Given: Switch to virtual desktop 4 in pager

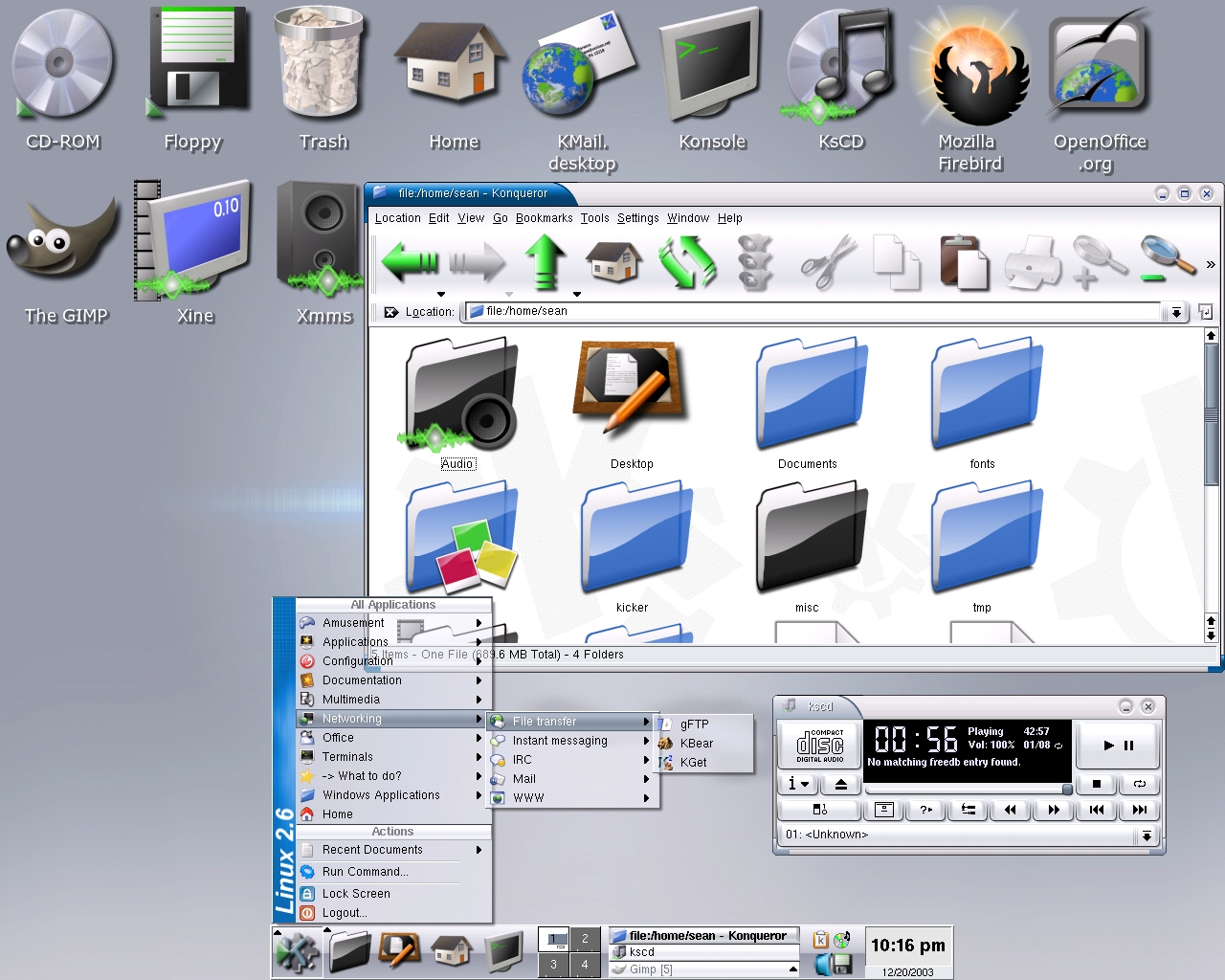Looking at the screenshot, I should coord(585,964).
